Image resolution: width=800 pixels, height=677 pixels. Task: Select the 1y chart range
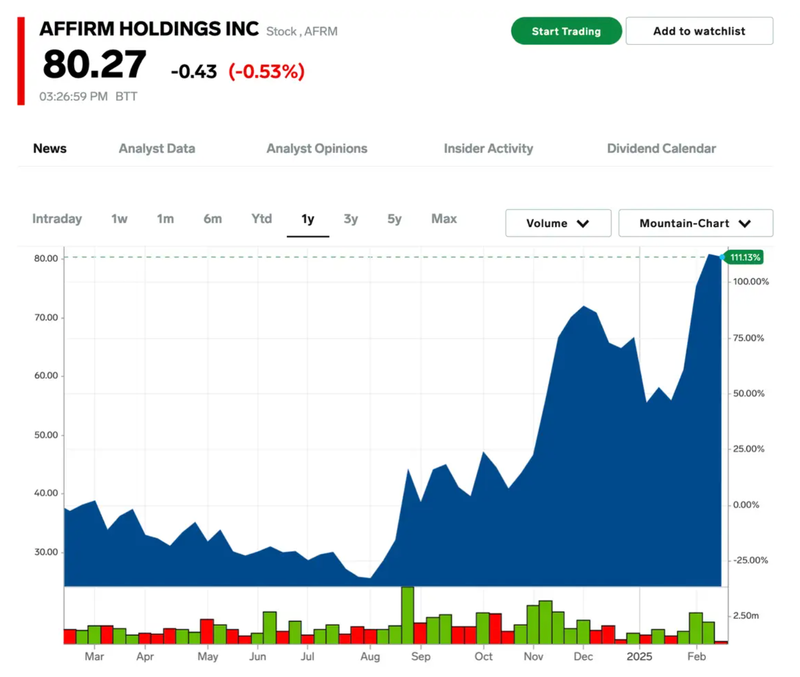[x=308, y=219]
